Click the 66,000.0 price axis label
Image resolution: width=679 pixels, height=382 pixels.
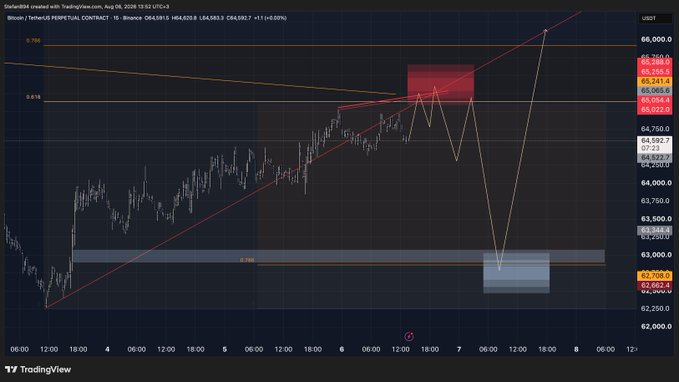click(656, 39)
